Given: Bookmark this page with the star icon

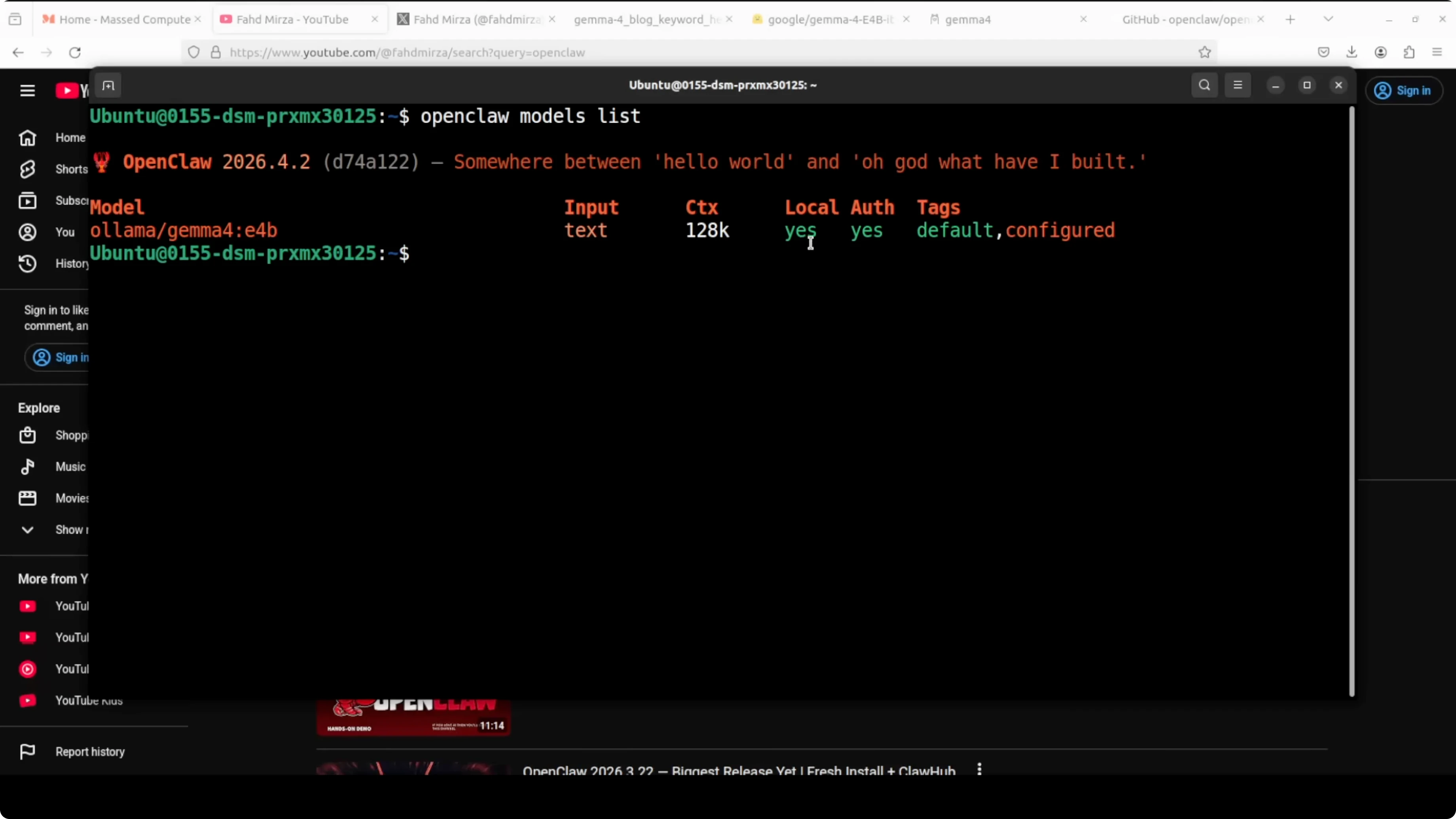Looking at the screenshot, I should coord(1204,53).
